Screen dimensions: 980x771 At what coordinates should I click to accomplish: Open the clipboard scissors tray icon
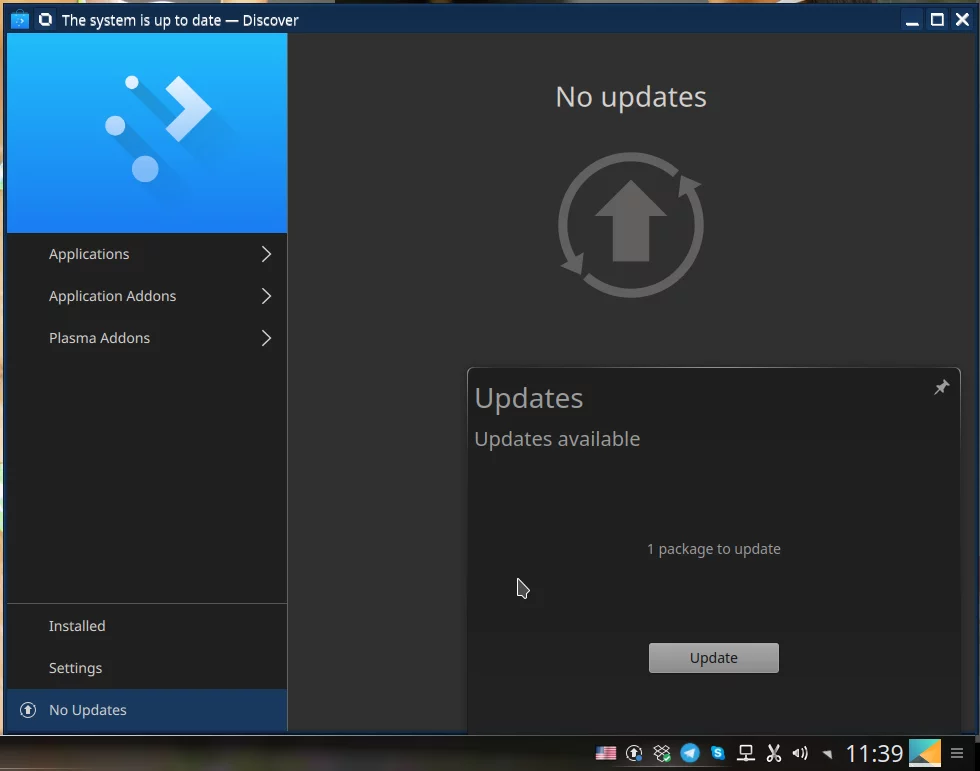click(774, 754)
